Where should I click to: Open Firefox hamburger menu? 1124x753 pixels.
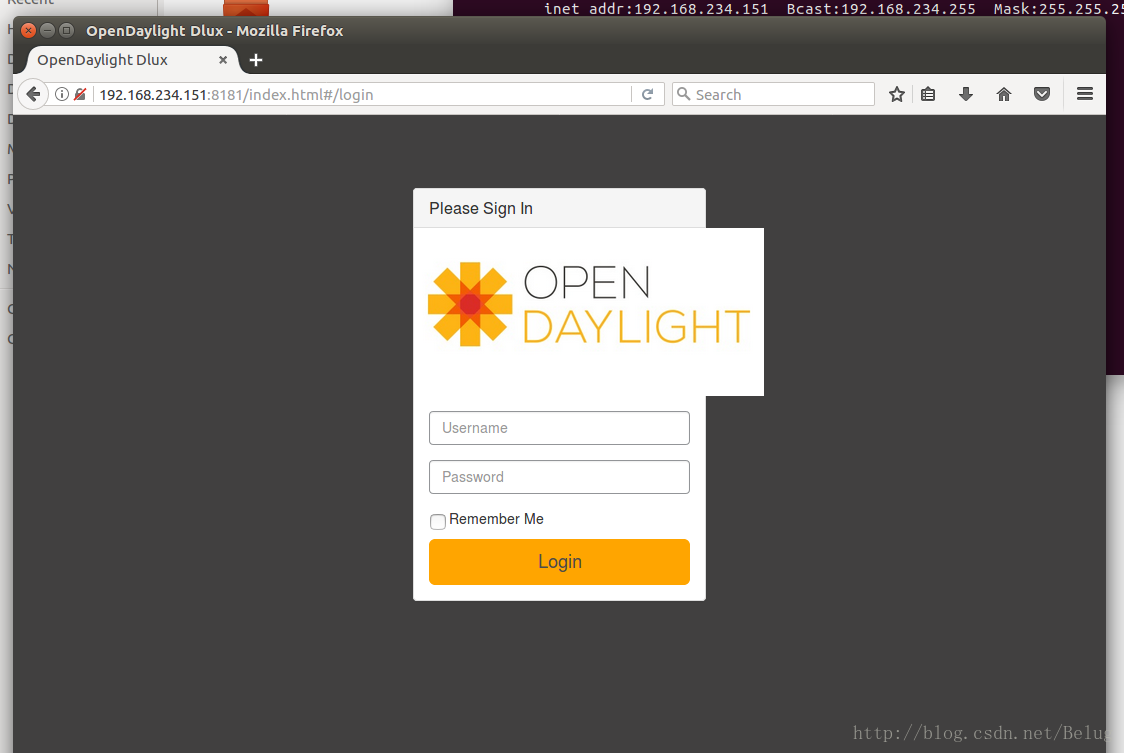1085,94
